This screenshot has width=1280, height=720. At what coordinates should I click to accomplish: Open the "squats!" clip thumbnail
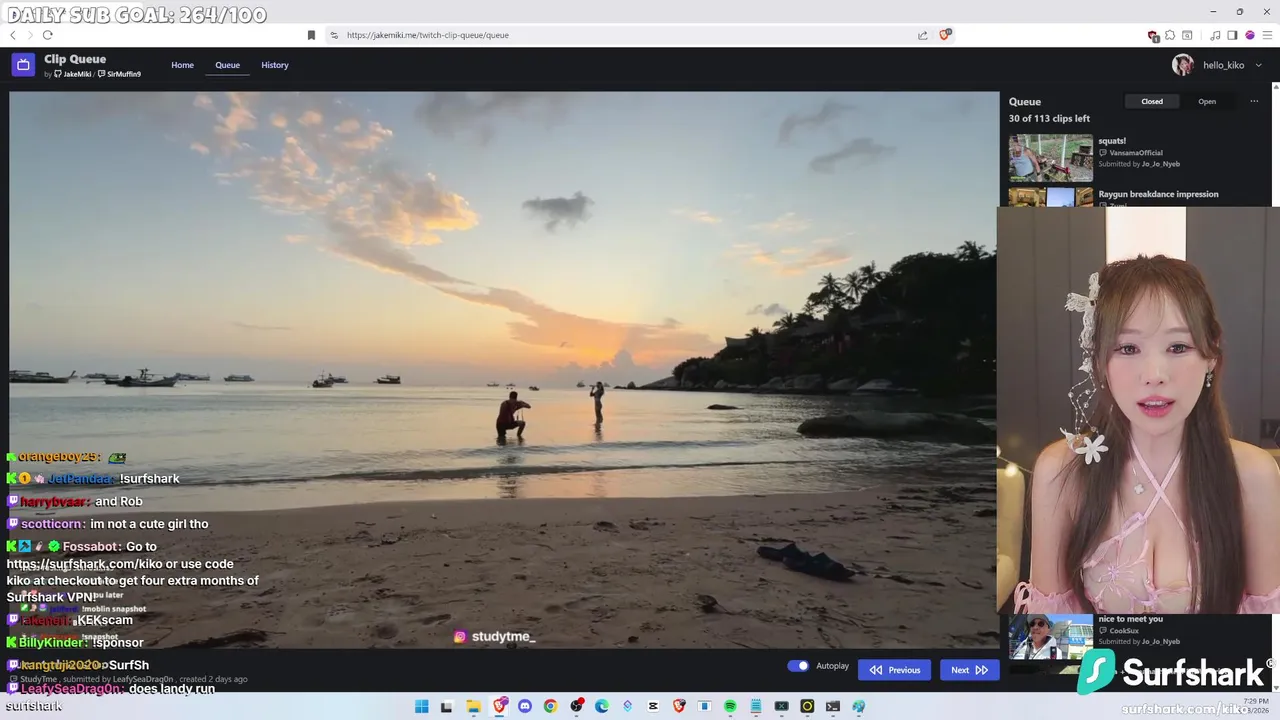(x=1050, y=158)
